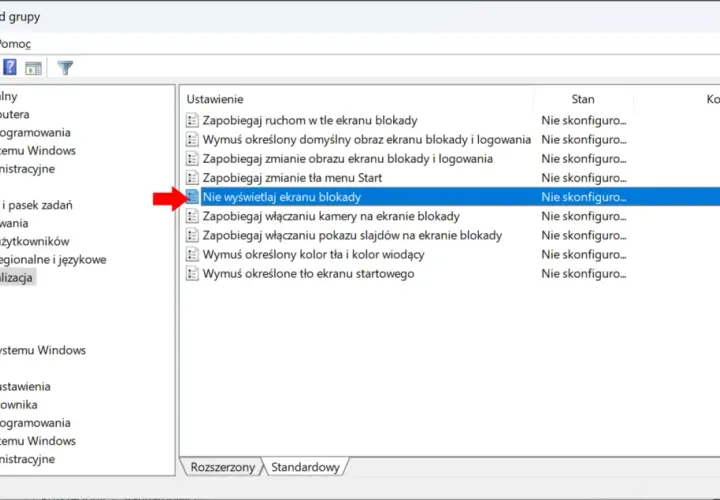Select Nie wyświetlaj ekranu blokady setting
The height and width of the screenshot is (500, 720).
click(281, 197)
